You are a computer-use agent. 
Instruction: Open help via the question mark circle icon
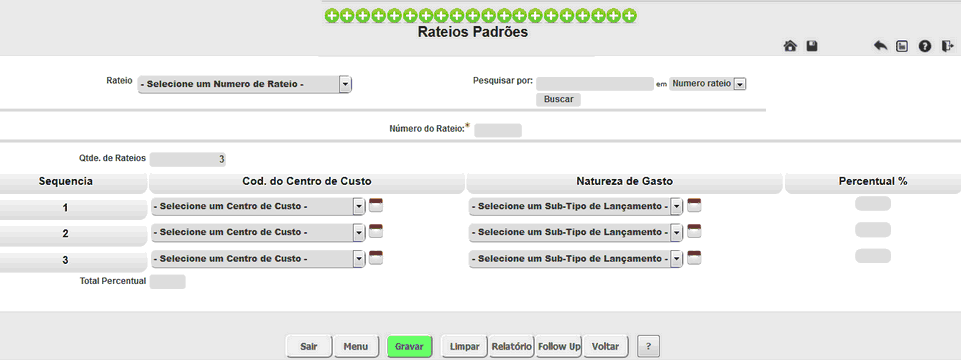(x=925, y=46)
